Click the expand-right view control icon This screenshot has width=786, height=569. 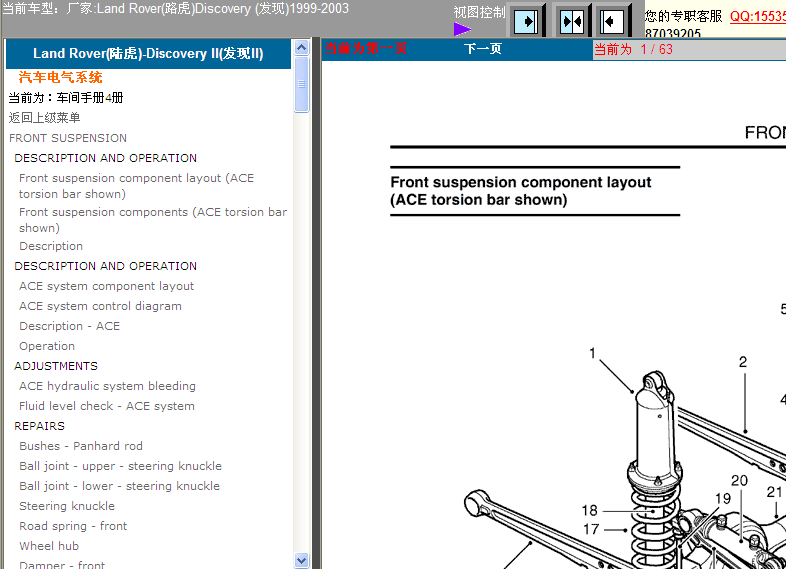526,21
